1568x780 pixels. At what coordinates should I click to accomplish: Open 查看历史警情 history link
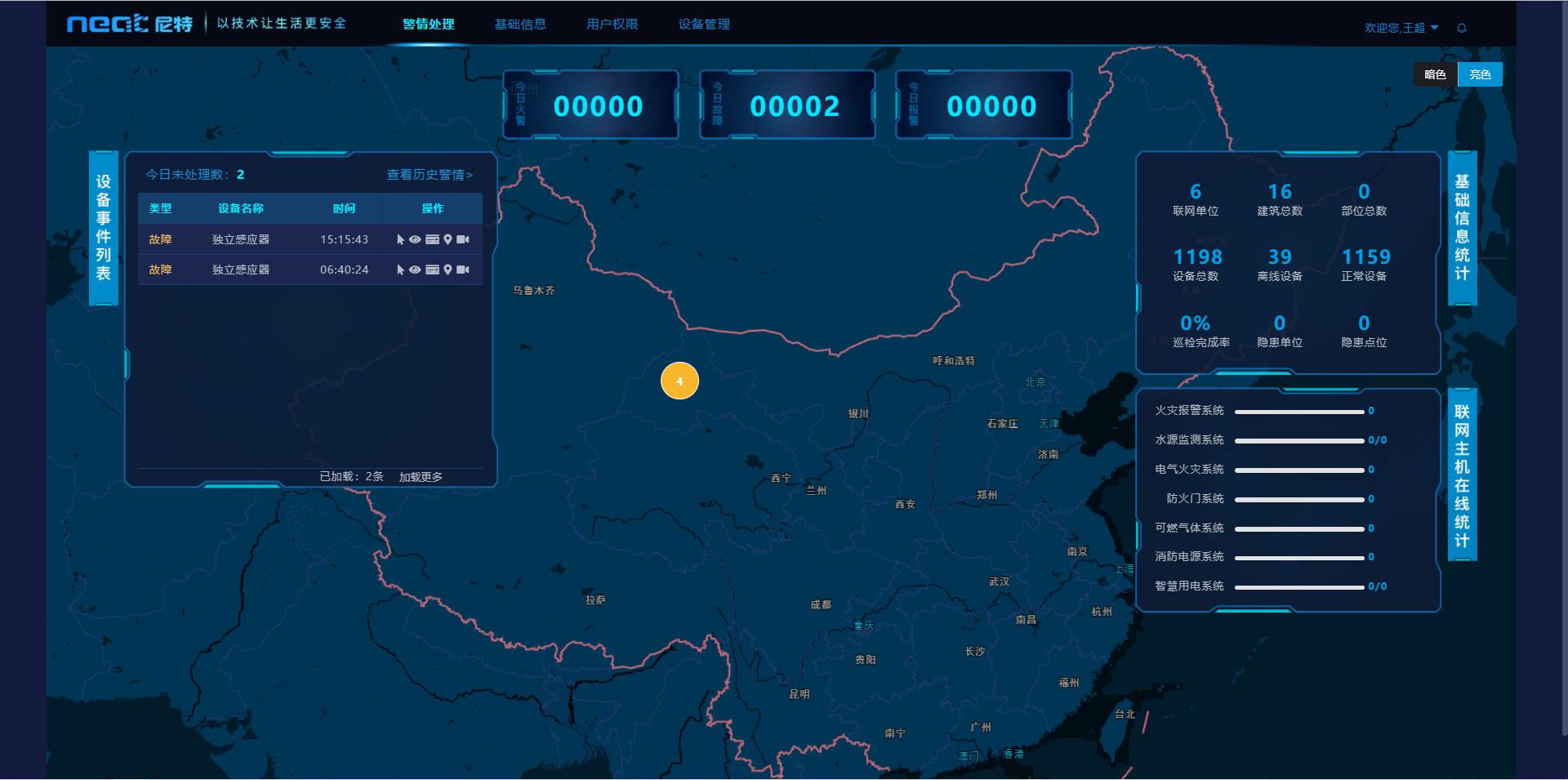coord(429,175)
